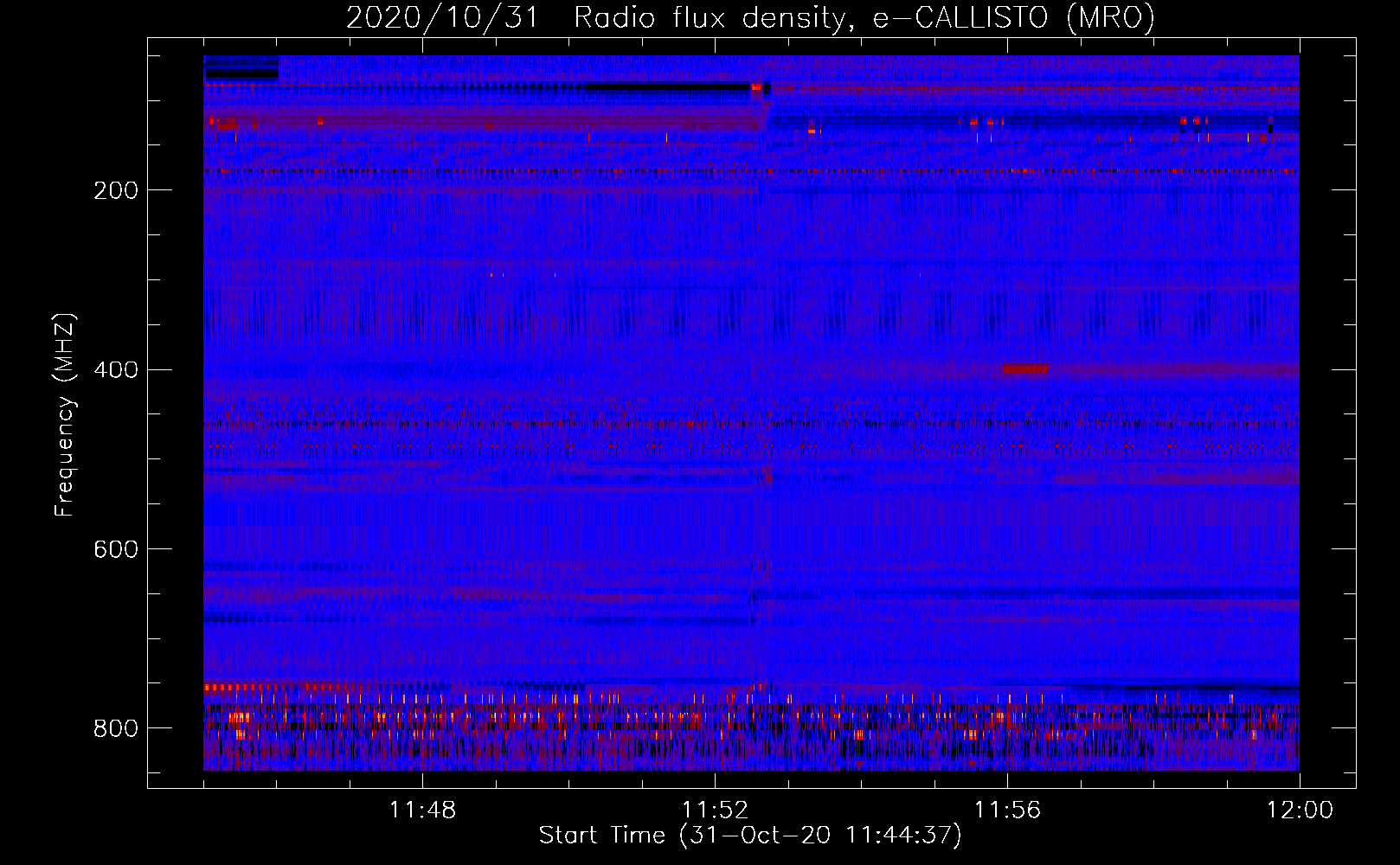Click the 200 frequency tick label
This screenshot has height=865, width=1400.
116,190
